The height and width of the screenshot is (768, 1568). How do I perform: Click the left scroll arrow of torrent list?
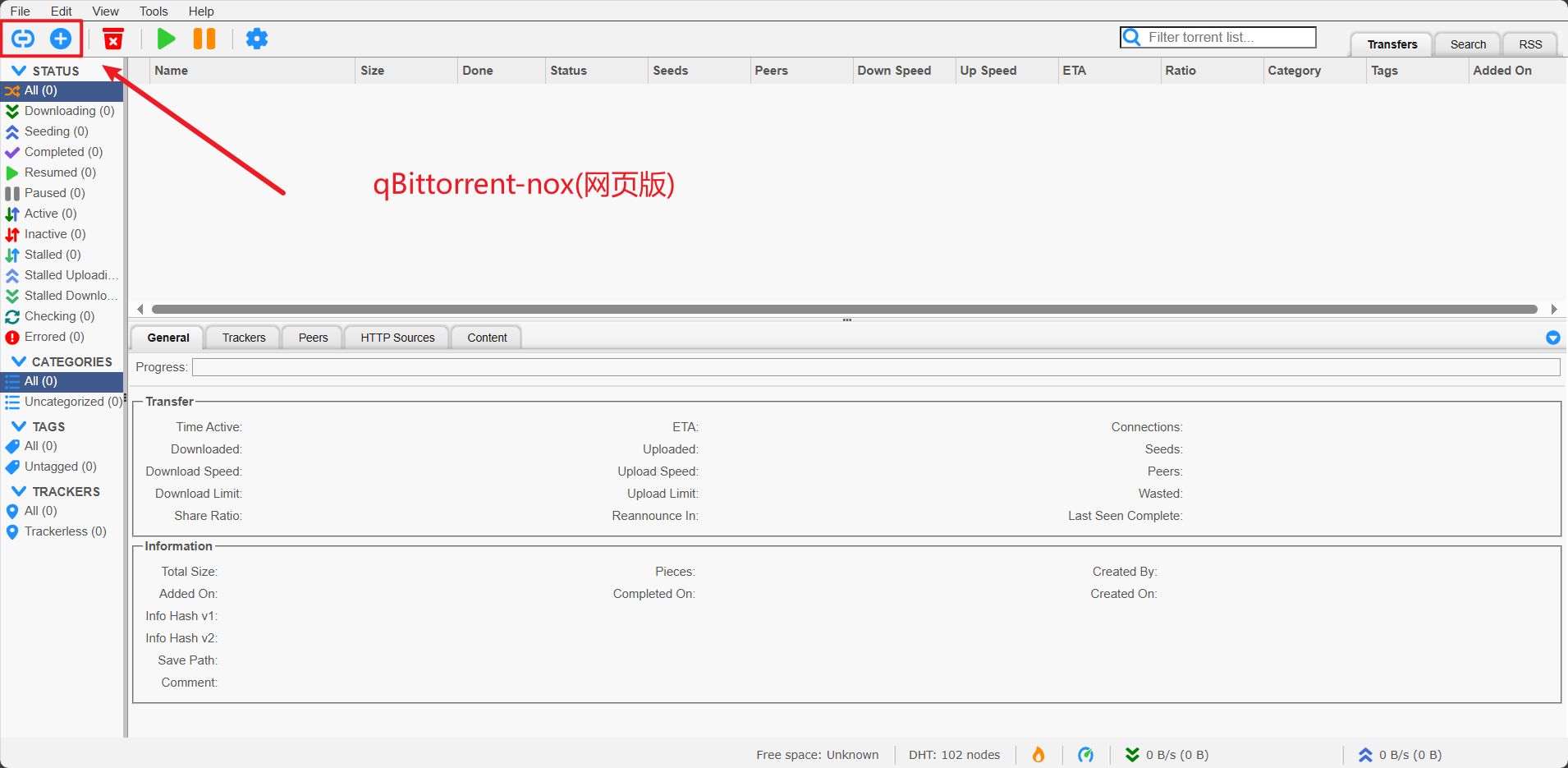(140, 310)
